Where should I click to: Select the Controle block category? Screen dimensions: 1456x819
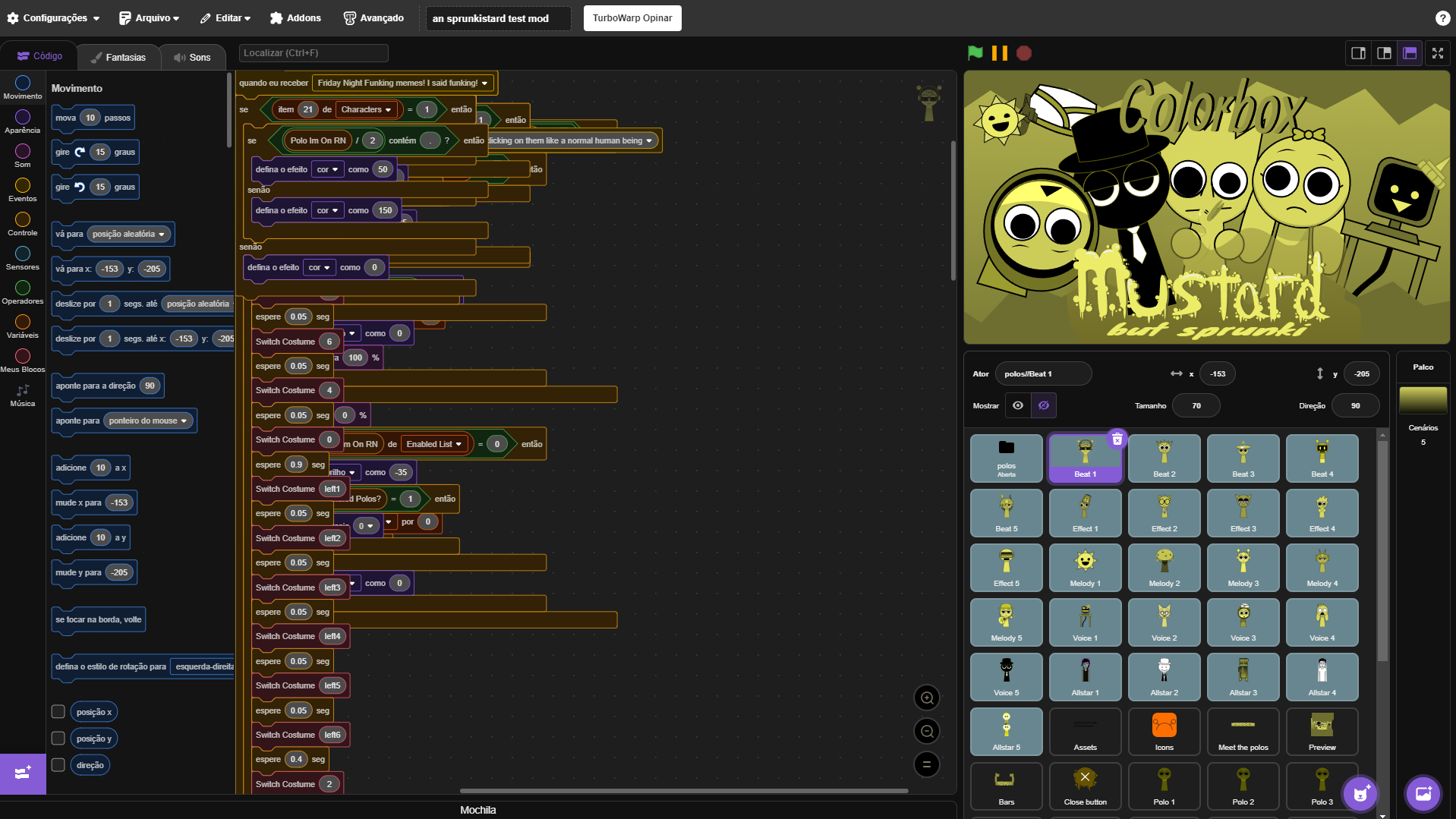pyautogui.click(x=23, y=224)
